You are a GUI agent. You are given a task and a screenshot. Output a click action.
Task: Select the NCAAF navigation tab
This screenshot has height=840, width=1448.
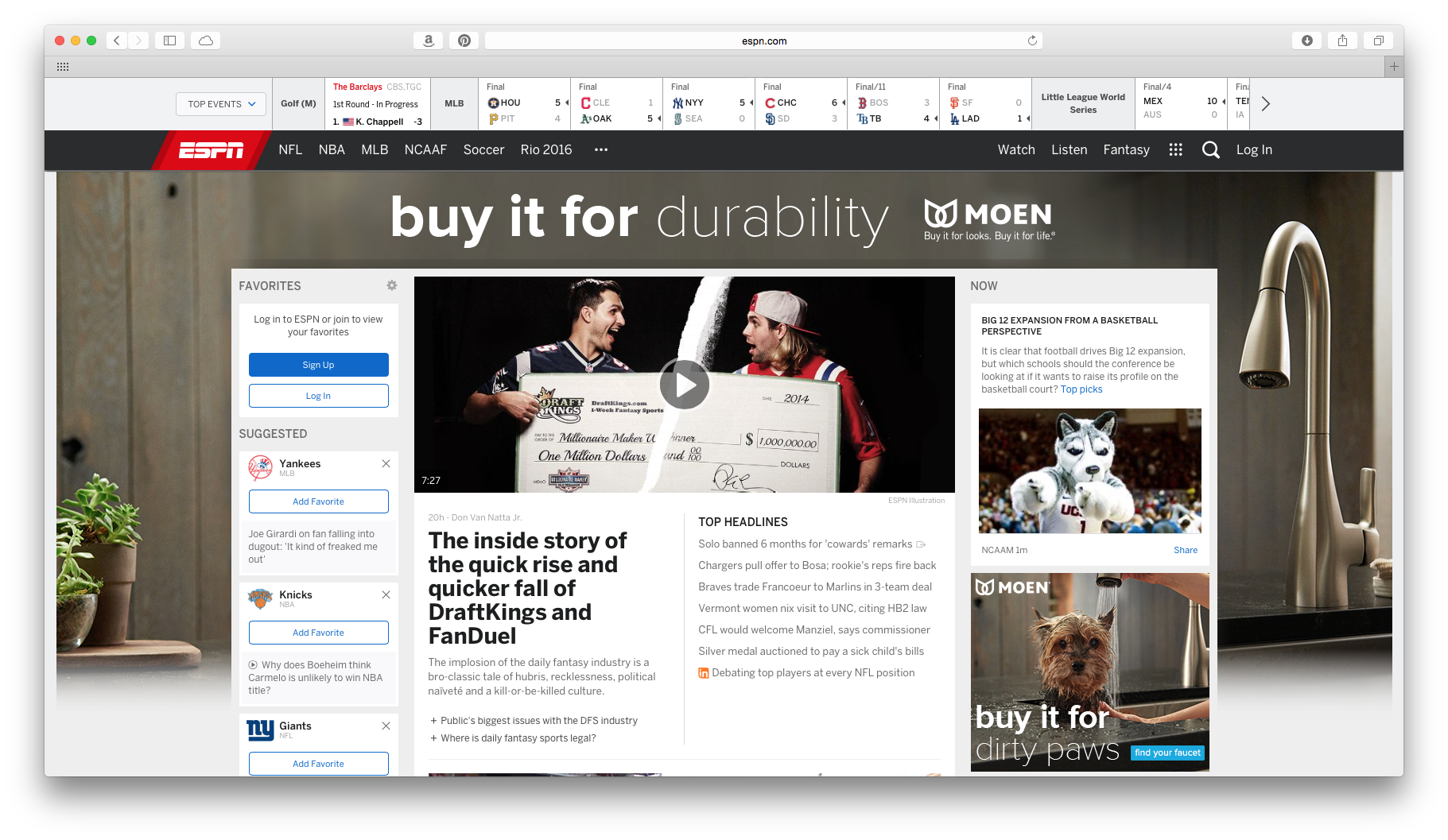point(425,149)
